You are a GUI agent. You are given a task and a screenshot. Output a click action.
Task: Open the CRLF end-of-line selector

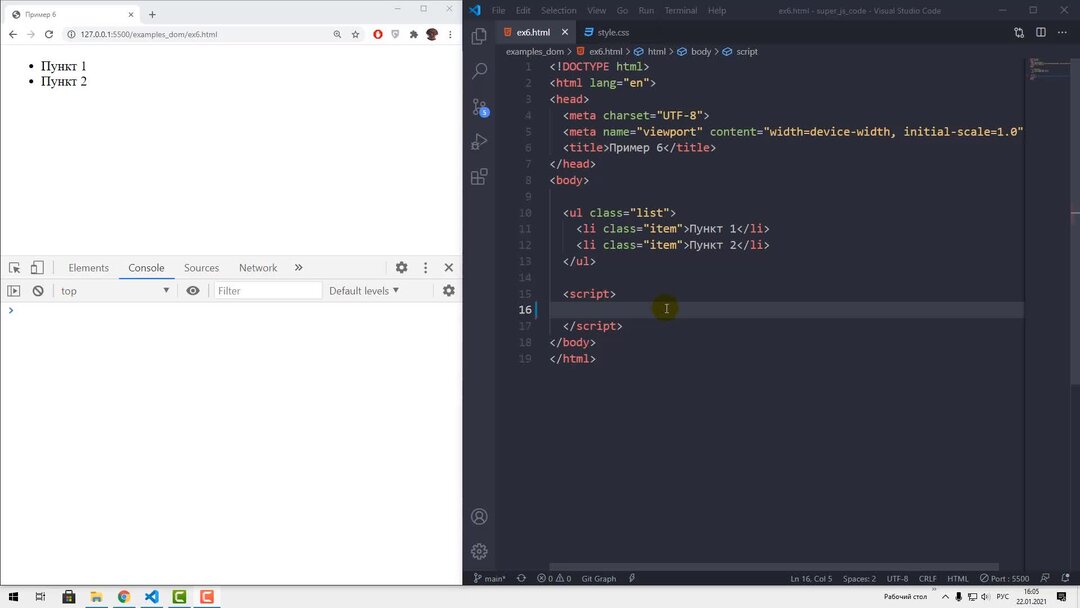point(927,578)
